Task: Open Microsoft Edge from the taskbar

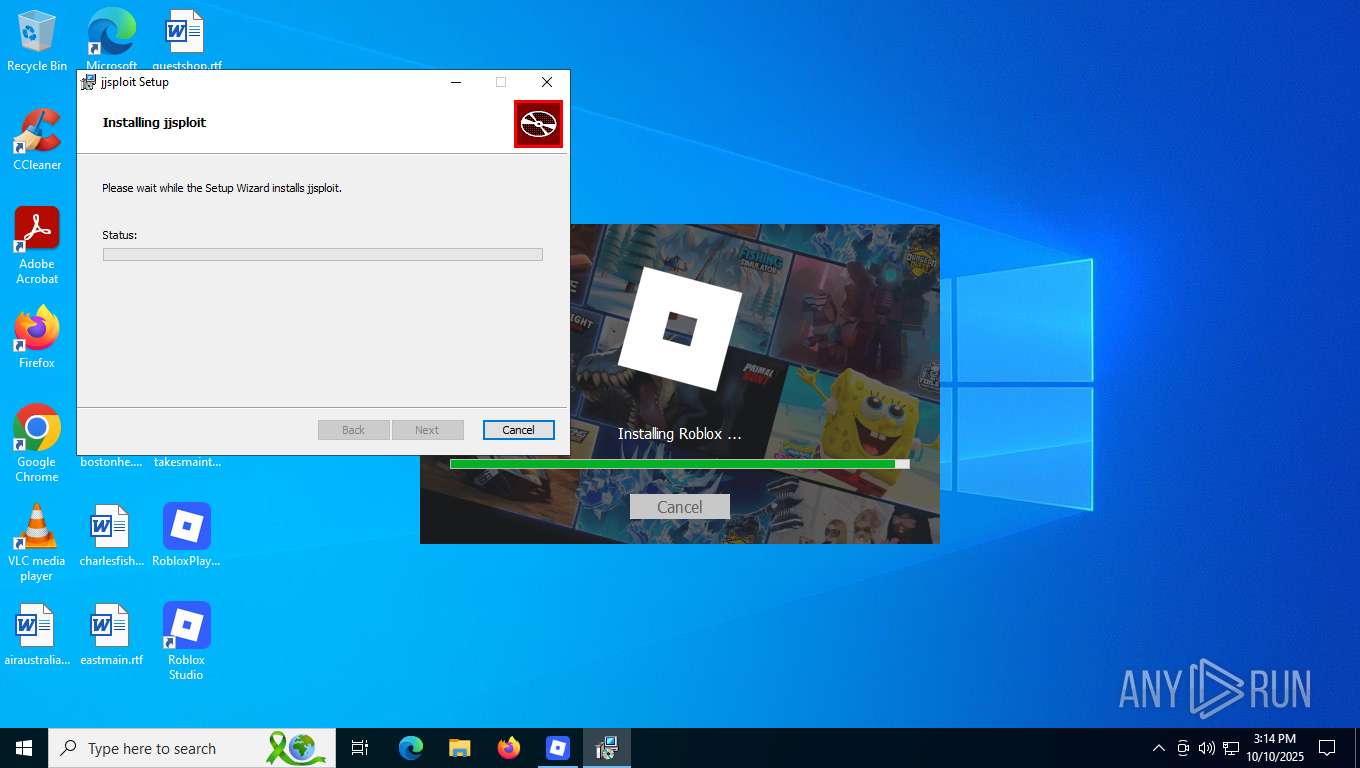Action: click(410, 748)
